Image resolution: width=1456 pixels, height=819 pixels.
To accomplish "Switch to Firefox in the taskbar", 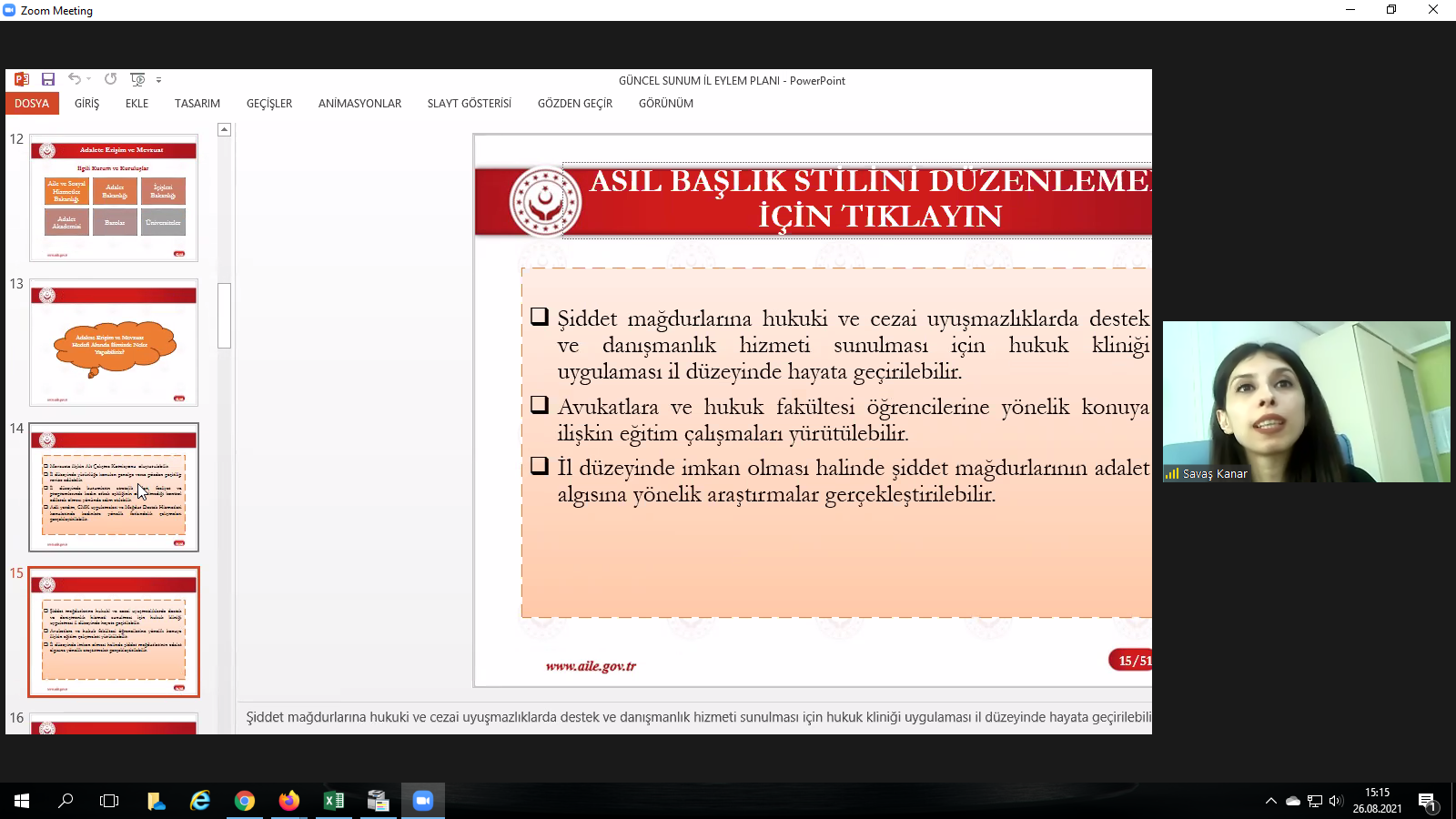I will (289, 801).
